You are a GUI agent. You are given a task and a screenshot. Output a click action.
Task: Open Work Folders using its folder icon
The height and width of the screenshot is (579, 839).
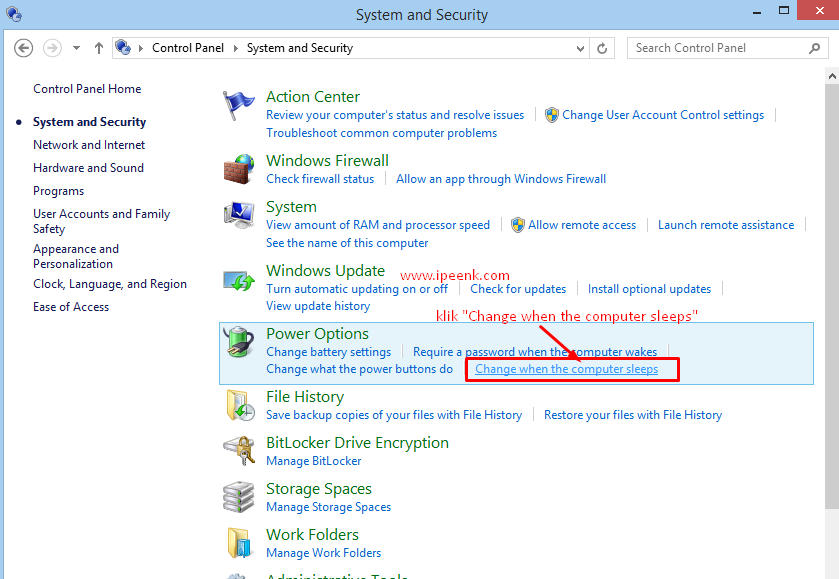pyautogui.click(x=239, y=542)
